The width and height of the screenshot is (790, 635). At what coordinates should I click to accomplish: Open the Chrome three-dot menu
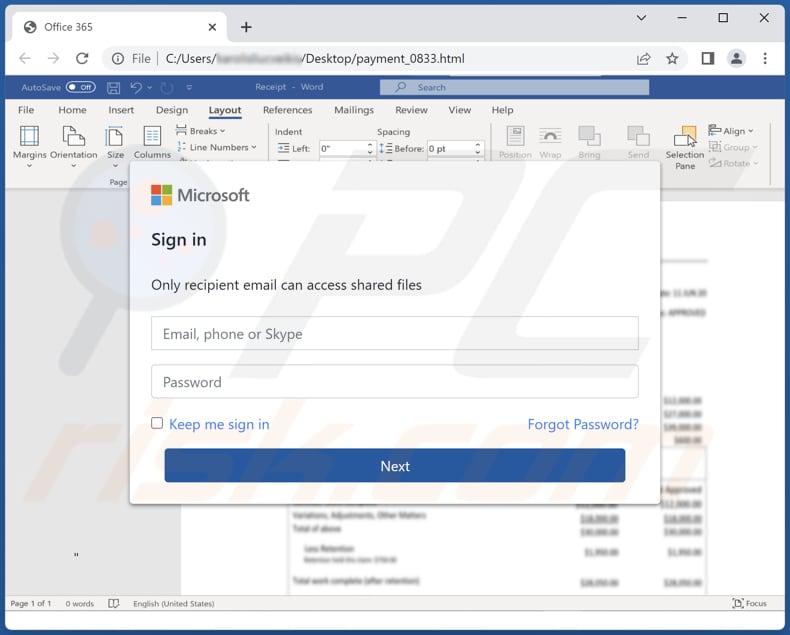(765, 59)
